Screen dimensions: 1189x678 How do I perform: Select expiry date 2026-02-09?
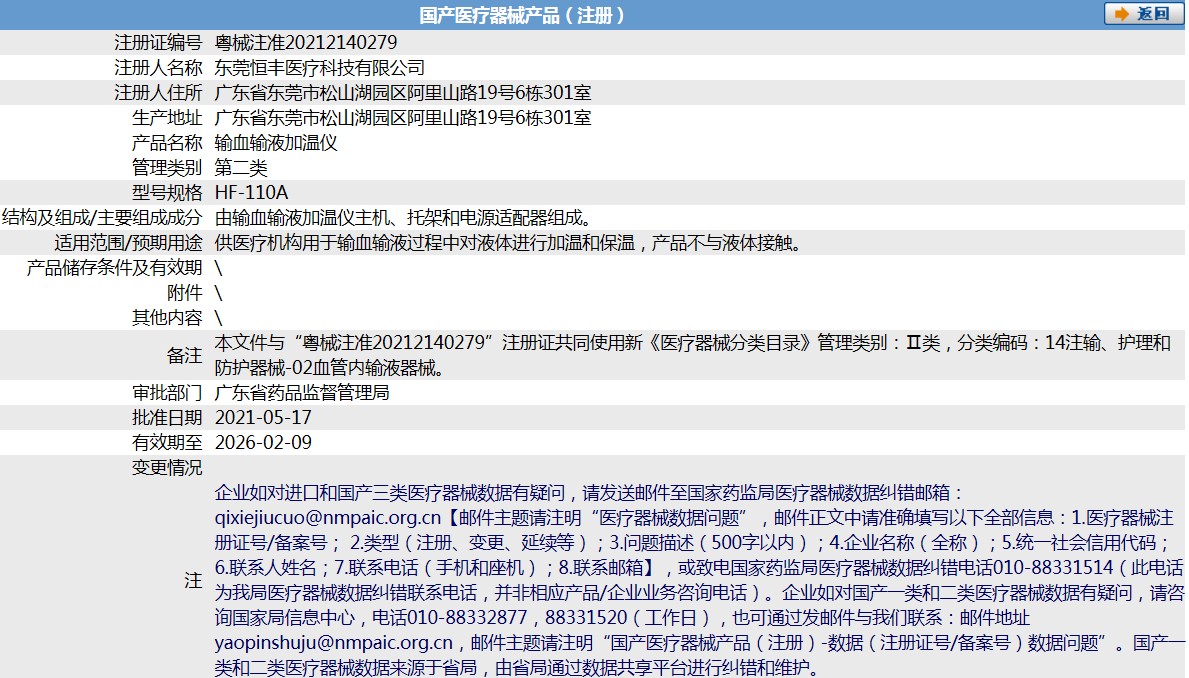263,442
